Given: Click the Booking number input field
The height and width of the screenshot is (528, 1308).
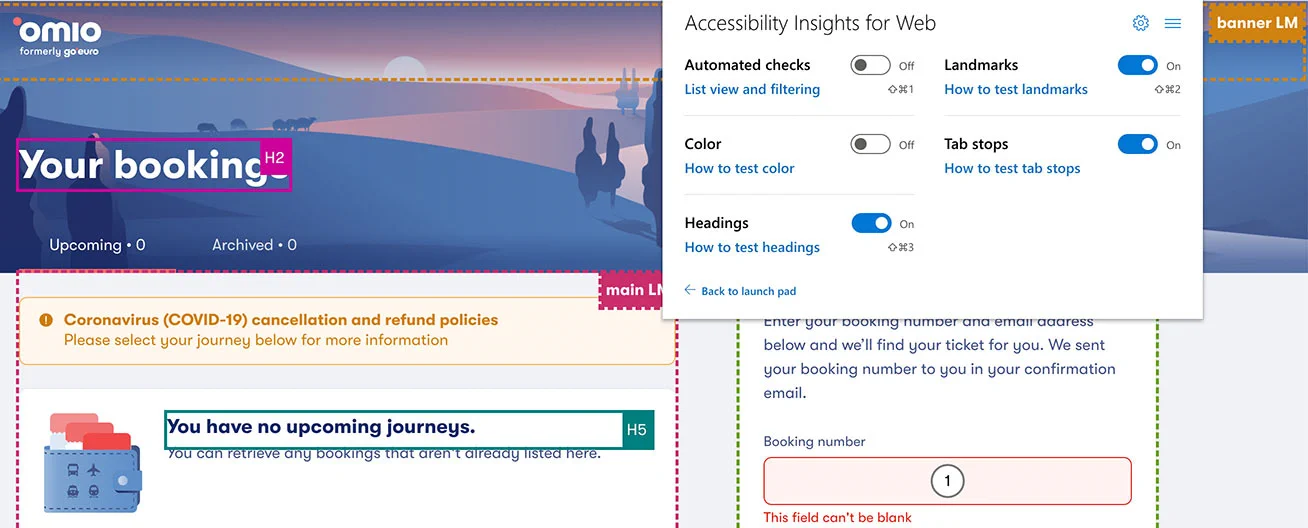Looking at the screenshot, I should tap(947, 481).
